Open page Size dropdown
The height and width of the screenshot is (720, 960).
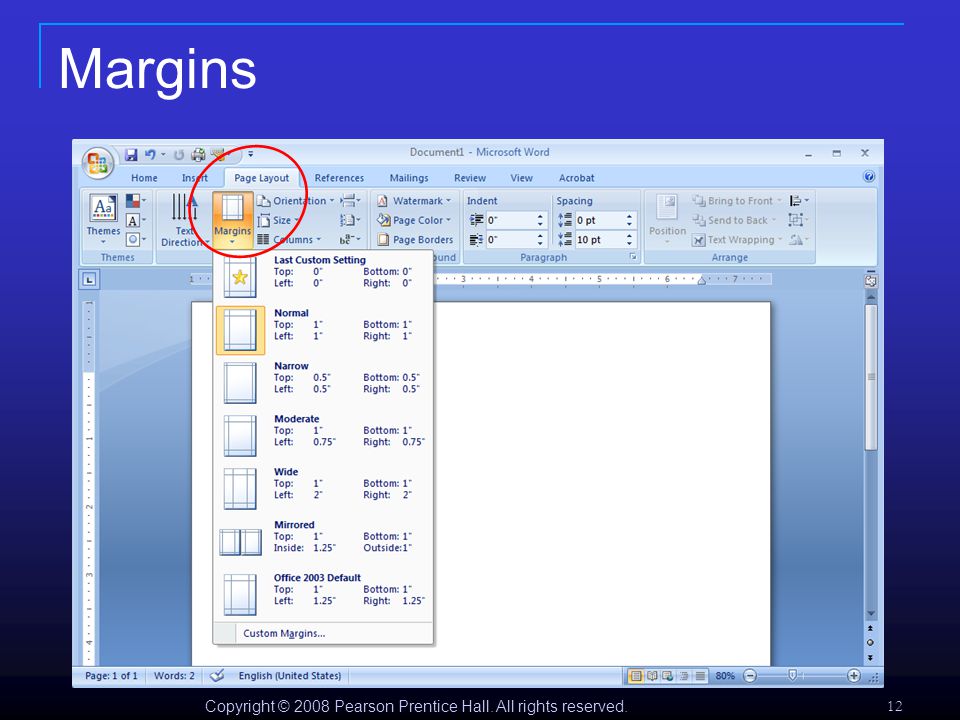(279, 220)
